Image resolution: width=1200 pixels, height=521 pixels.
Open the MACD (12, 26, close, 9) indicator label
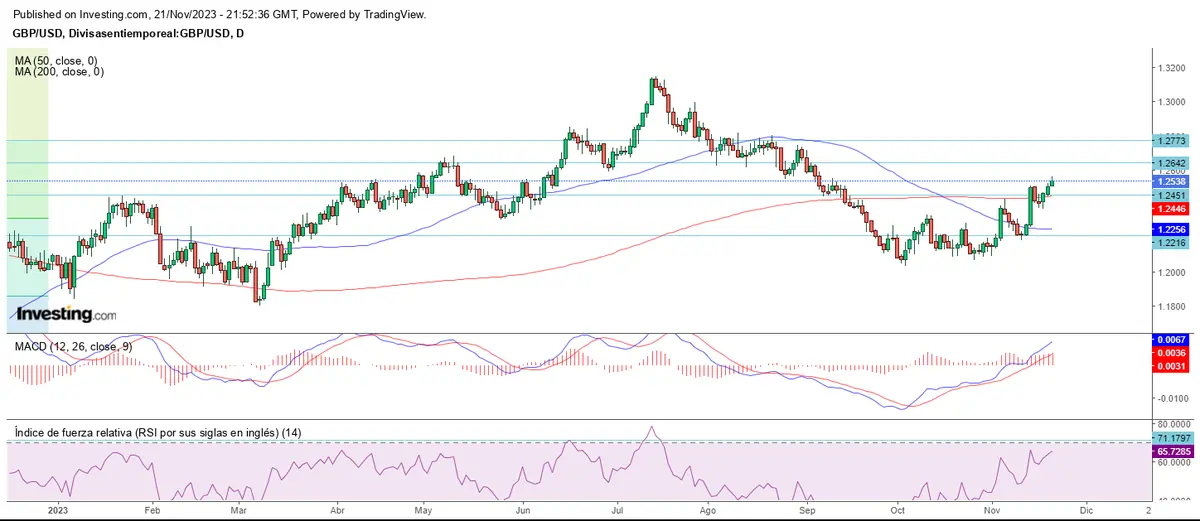tap(72, 346)
